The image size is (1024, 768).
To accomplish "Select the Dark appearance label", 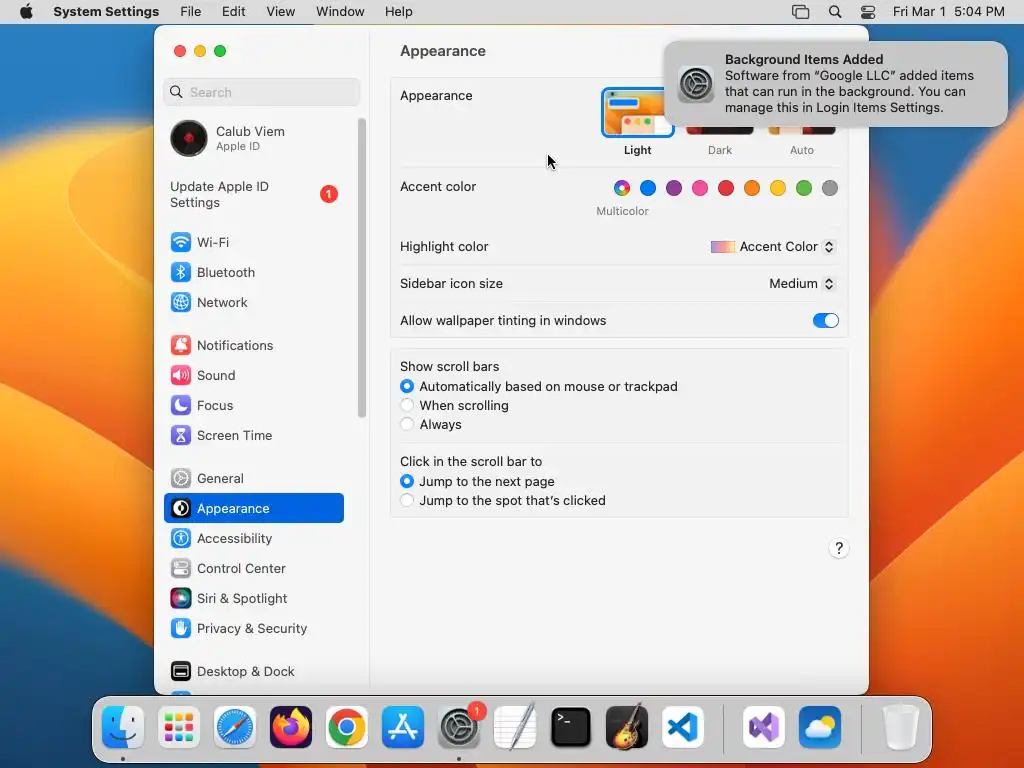I will (x=720, y=150).
